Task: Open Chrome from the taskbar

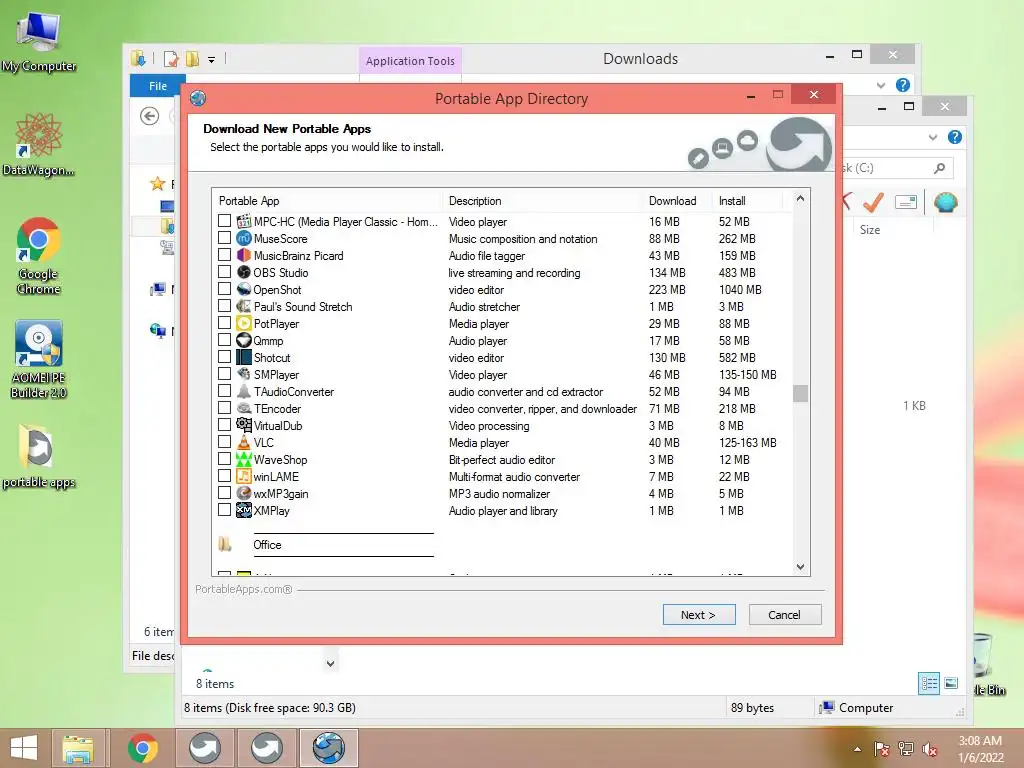Action: pyautogui.click(x=142, y=748)
